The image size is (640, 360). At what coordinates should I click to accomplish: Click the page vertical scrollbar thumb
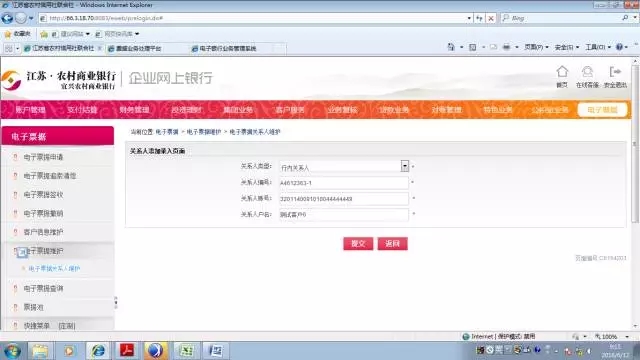pyautogui.click(x=635, y=143)
